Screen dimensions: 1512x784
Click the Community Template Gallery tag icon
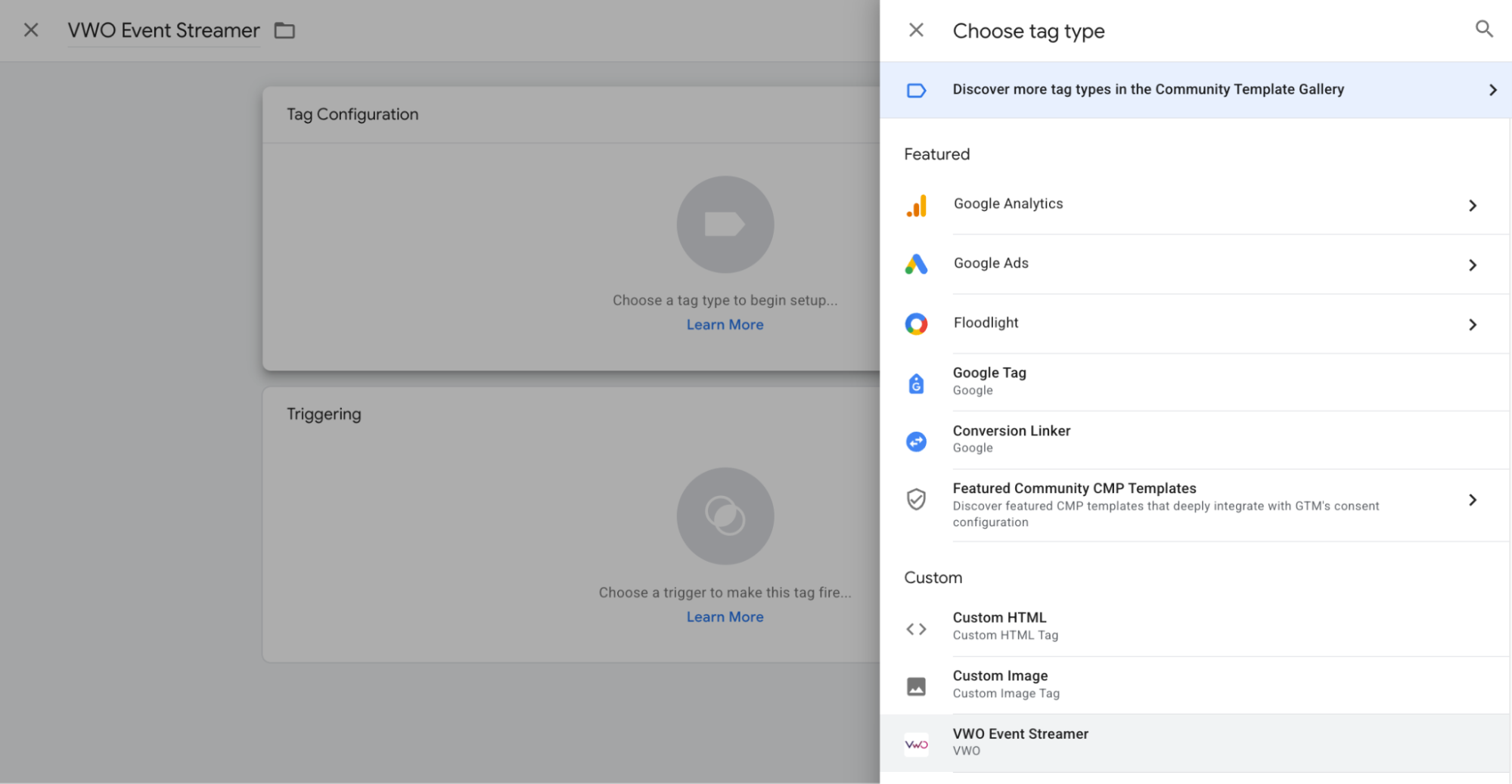[916, 90]
